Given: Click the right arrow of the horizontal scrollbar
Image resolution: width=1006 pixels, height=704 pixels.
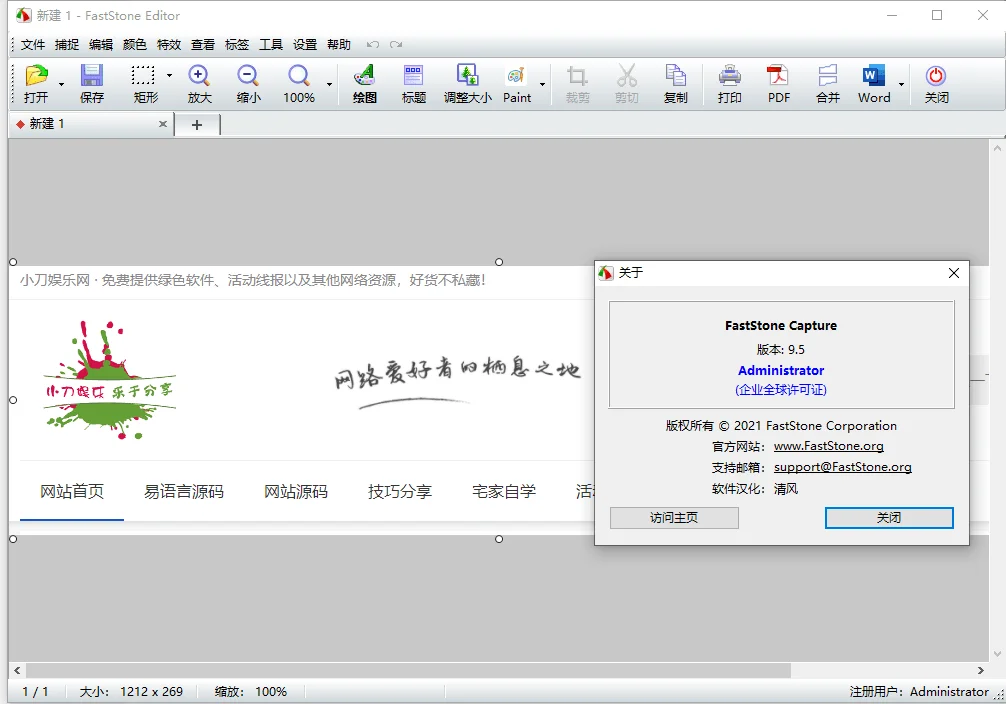Looking at the screenshot, I should (982, 670).
